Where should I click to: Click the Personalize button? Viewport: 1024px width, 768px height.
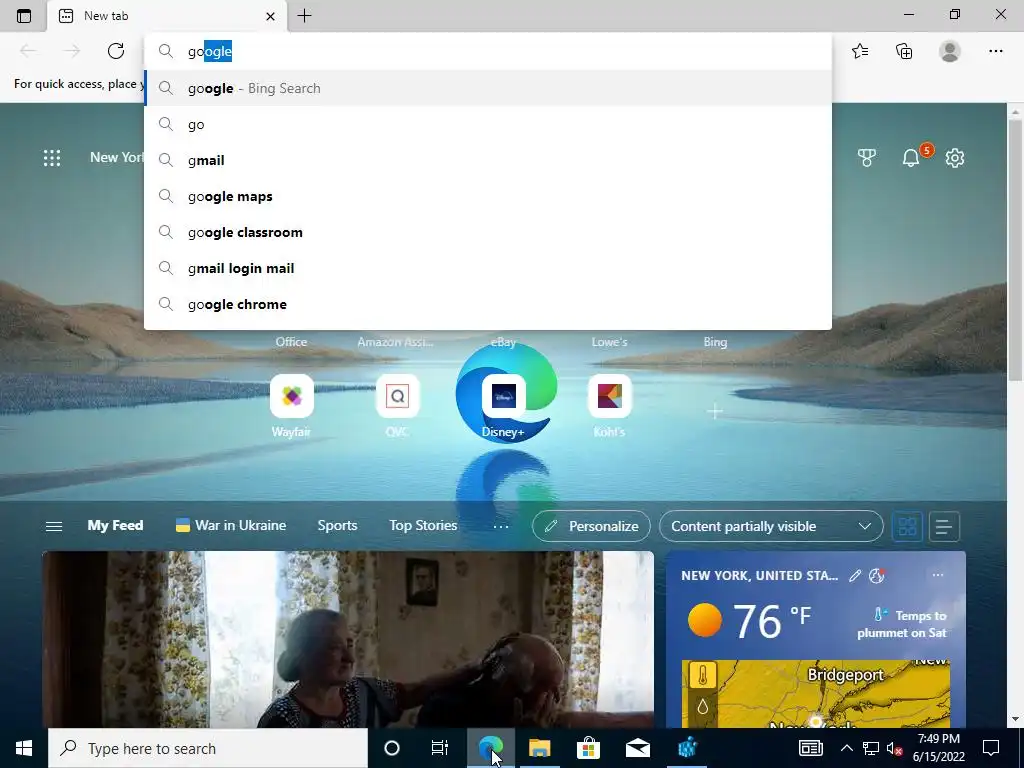(591, 526)
